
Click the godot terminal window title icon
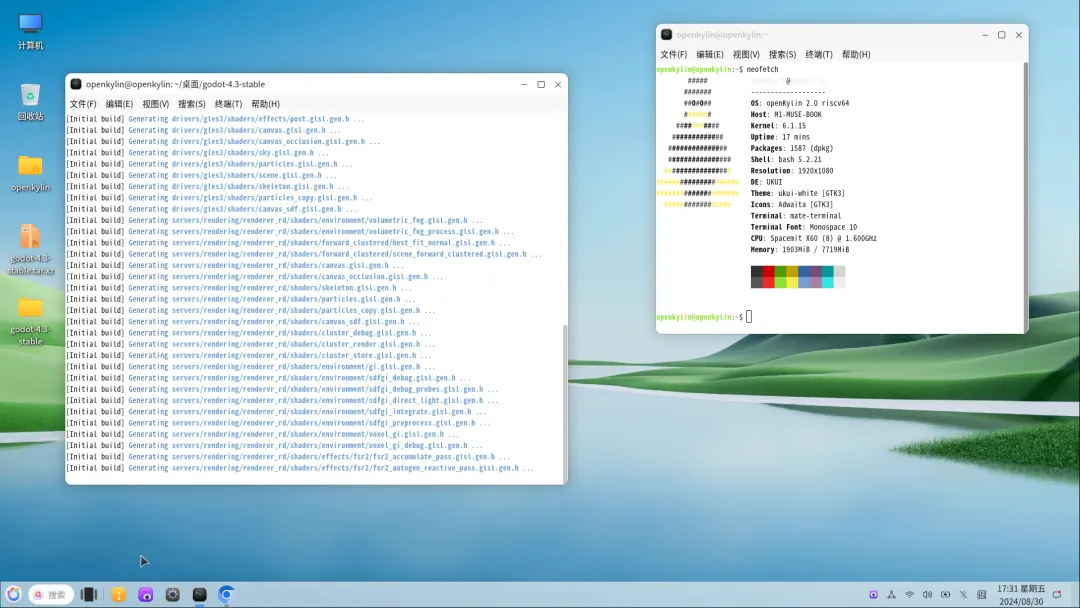76,84
